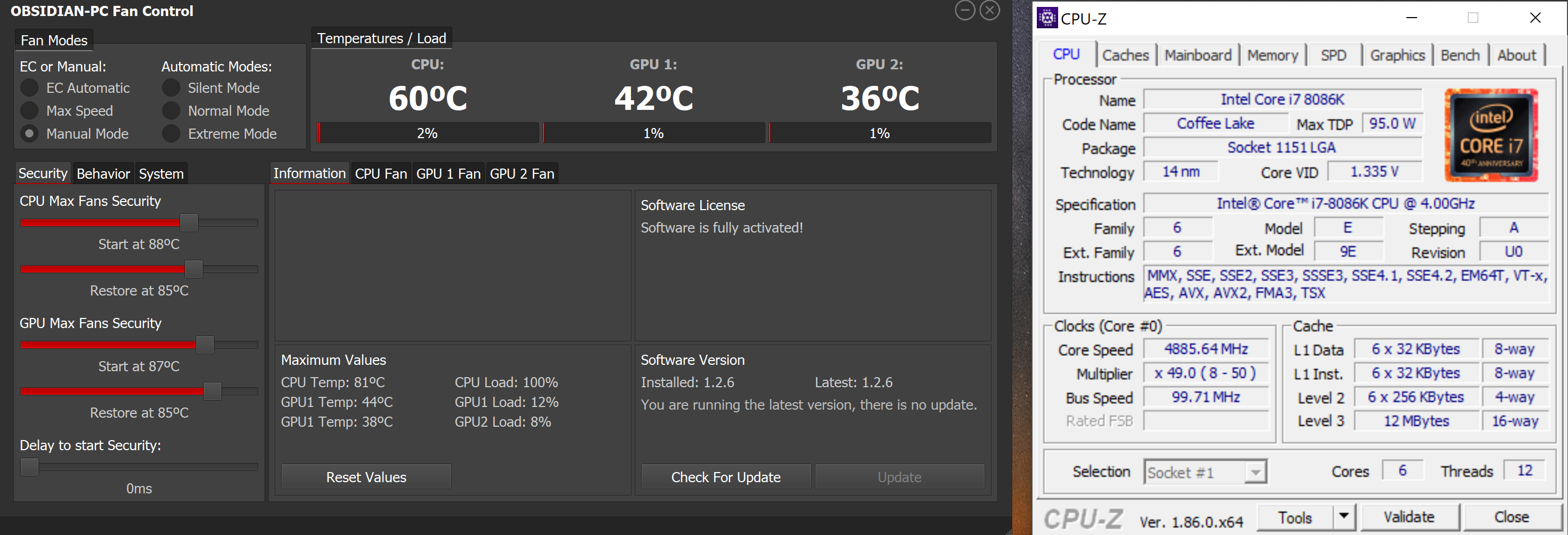Click the Core VID value 1.335 V
The height and width of the screenshot is (535, 1568).
pyautogui.click(x=1374, y=172)
